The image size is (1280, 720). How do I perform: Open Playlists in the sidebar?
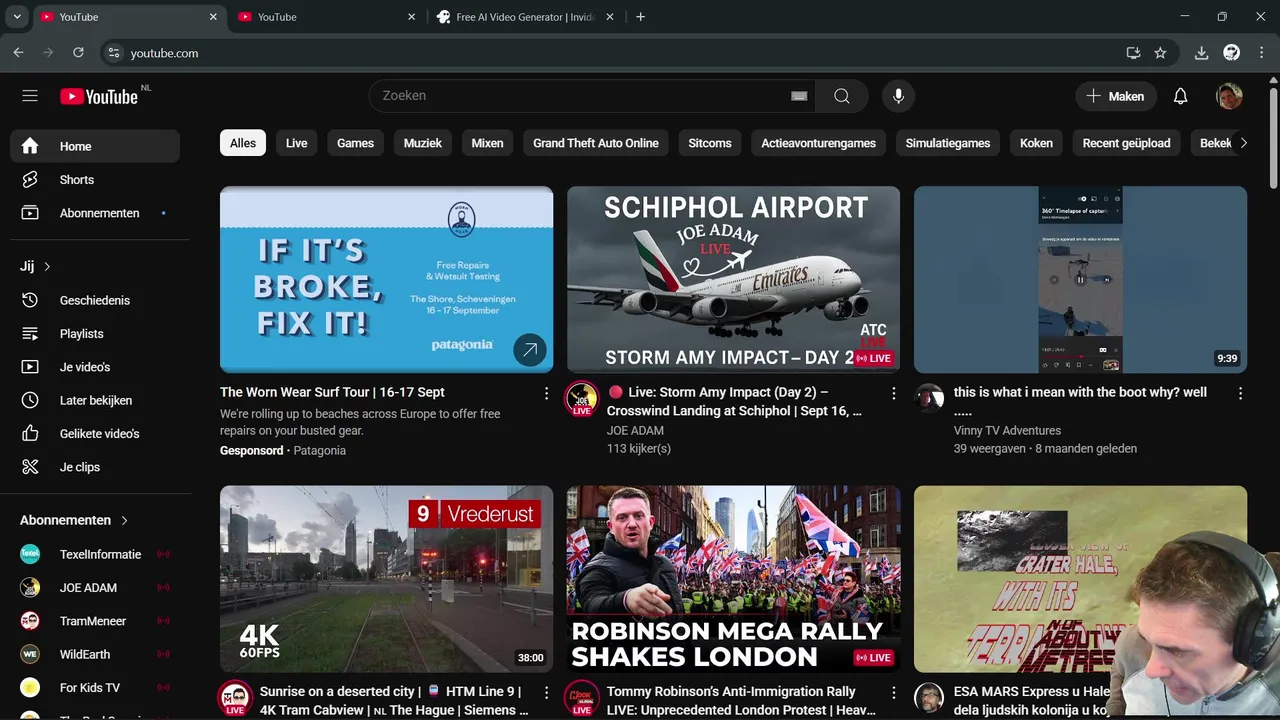[x=95, y=334]
